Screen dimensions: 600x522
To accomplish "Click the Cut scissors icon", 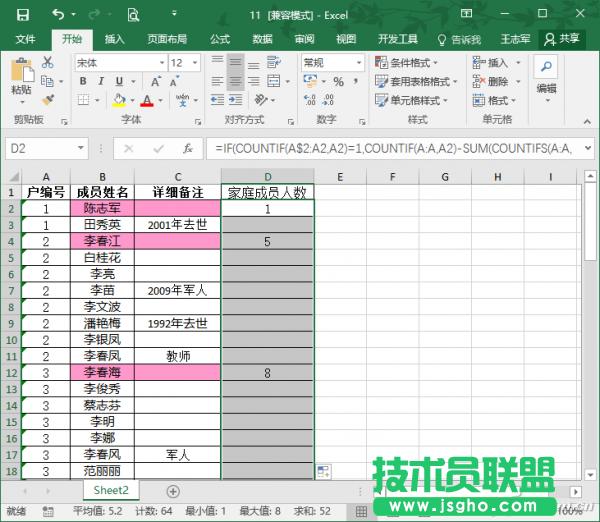I will coord(47,62).
